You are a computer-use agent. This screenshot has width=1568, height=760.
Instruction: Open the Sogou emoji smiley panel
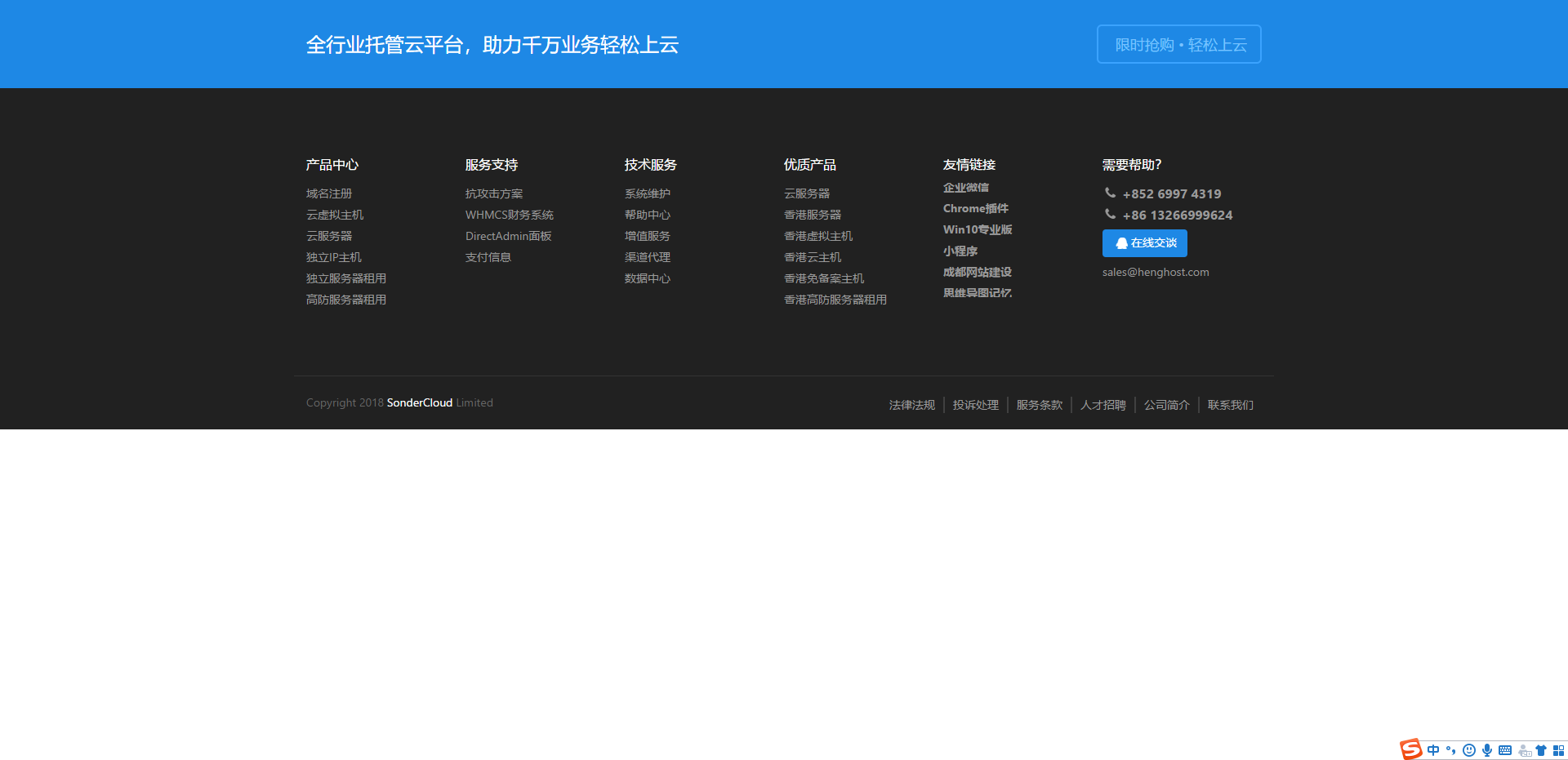[x=1469, y=750]
